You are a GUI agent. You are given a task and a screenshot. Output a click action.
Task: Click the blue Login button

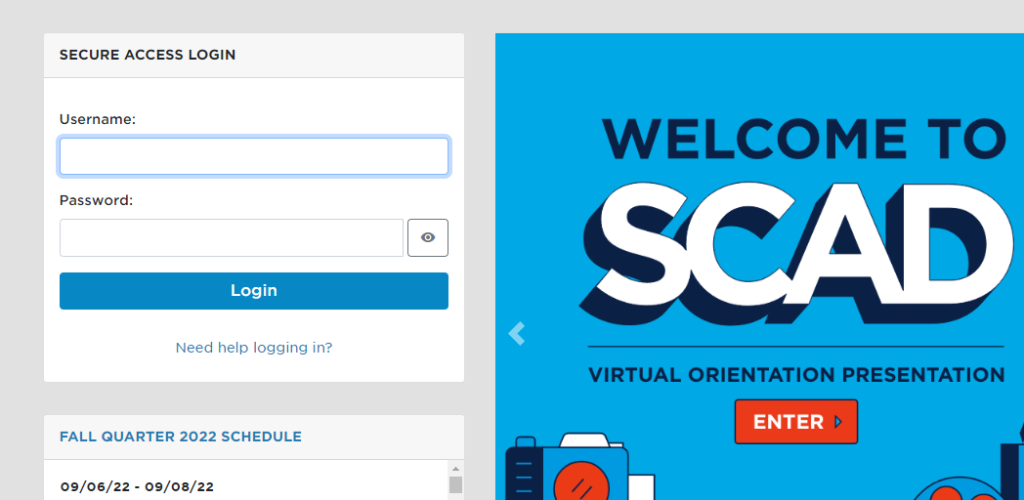(x=254, y=291)
